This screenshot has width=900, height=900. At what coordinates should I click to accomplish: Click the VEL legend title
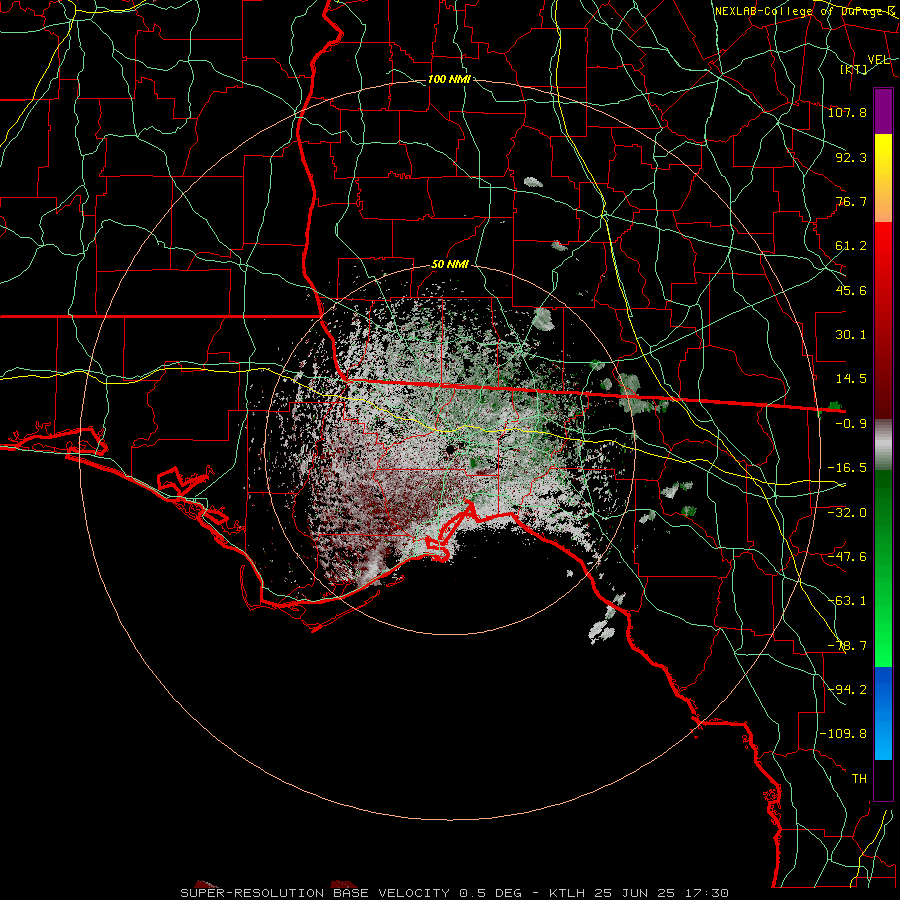878,60
